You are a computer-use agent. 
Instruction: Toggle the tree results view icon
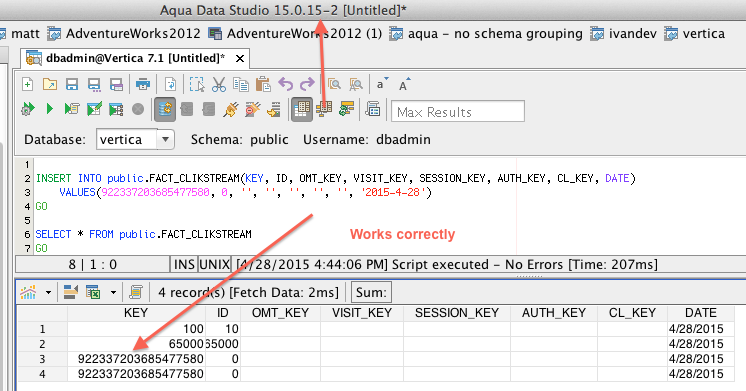click(x=324, y=109)
